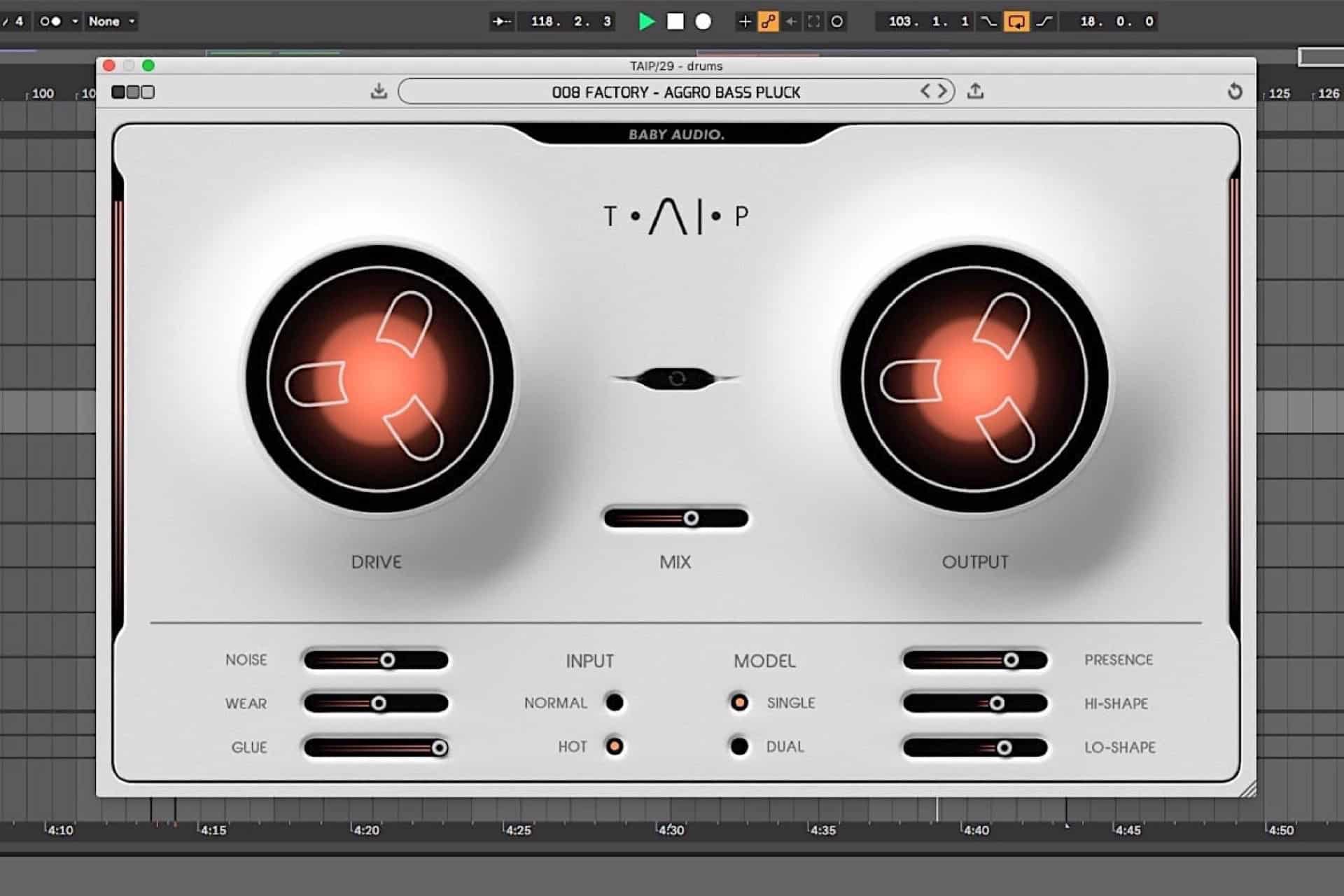Click the re-enable automation arrow icon
The height and width of the screenshot is (896, 1344).
(x=790, y=22)
